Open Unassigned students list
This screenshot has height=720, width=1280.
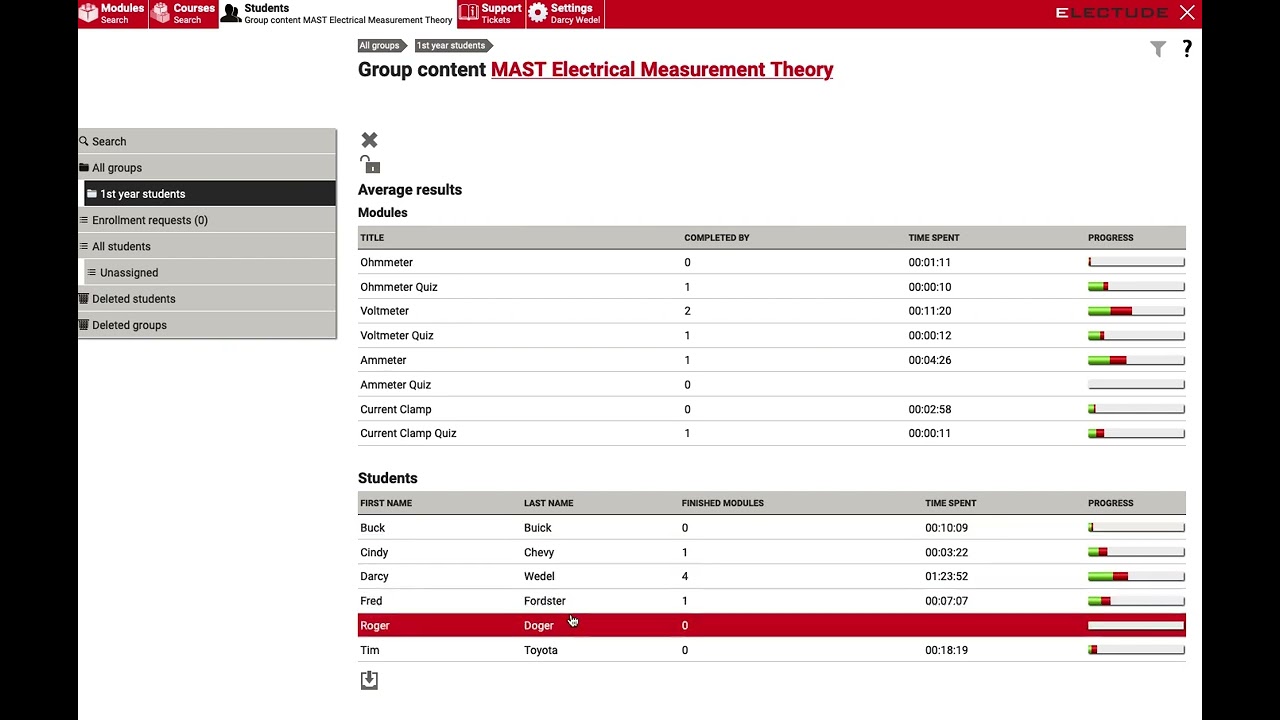point(210,272)
